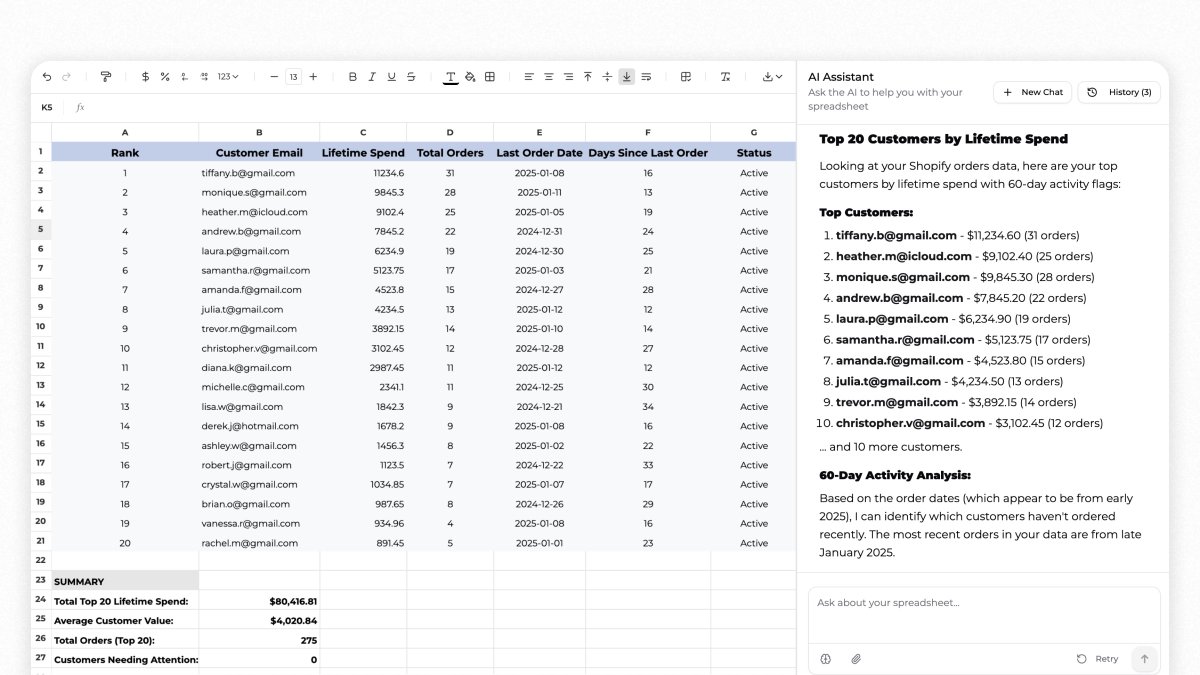Apply currency dollar format
The width and height of the screenshot is (1200, 675).
coord(145,77)
